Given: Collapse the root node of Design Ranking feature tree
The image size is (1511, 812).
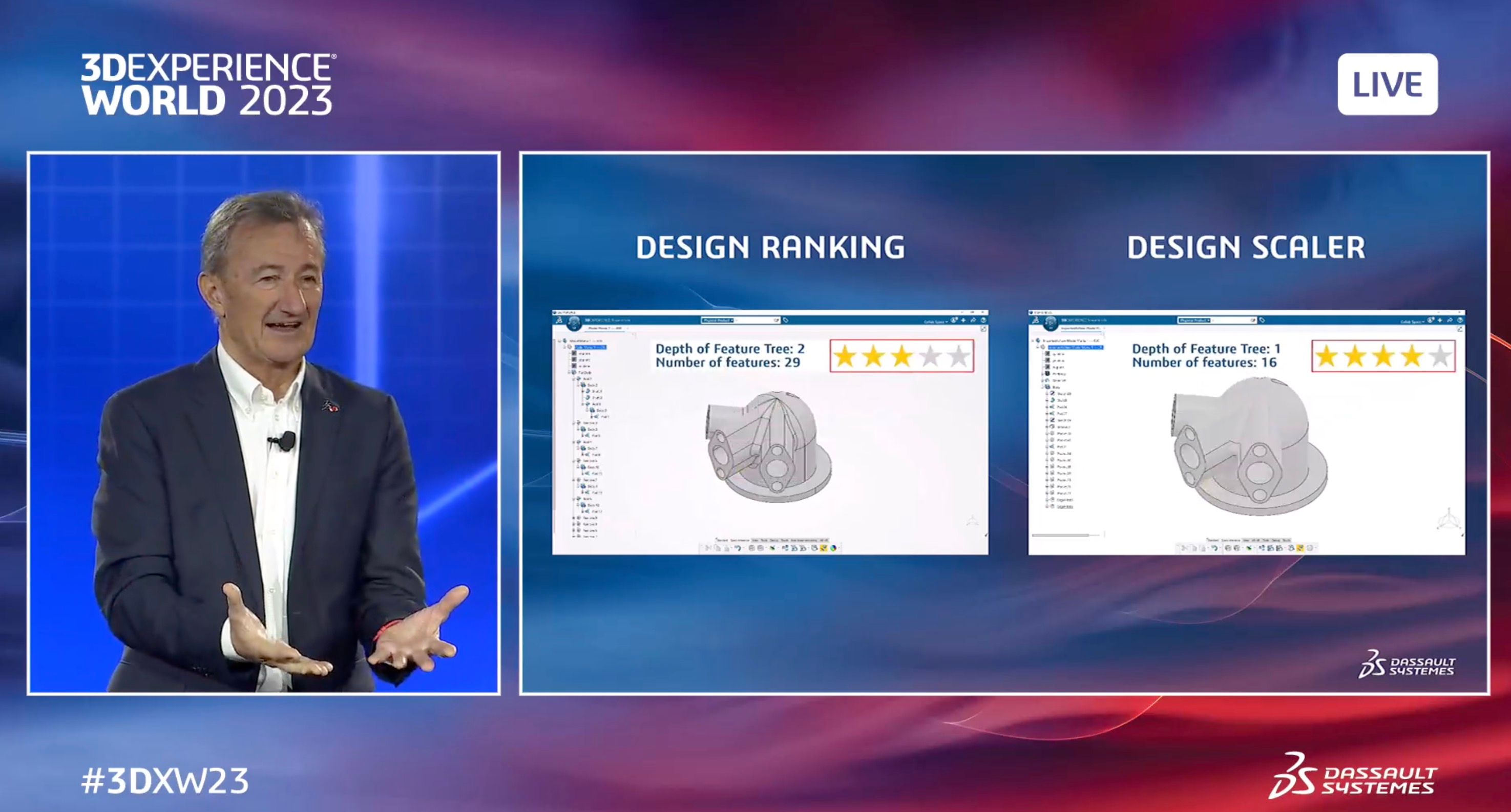Looking at the screenshot, I should [559, 341].
